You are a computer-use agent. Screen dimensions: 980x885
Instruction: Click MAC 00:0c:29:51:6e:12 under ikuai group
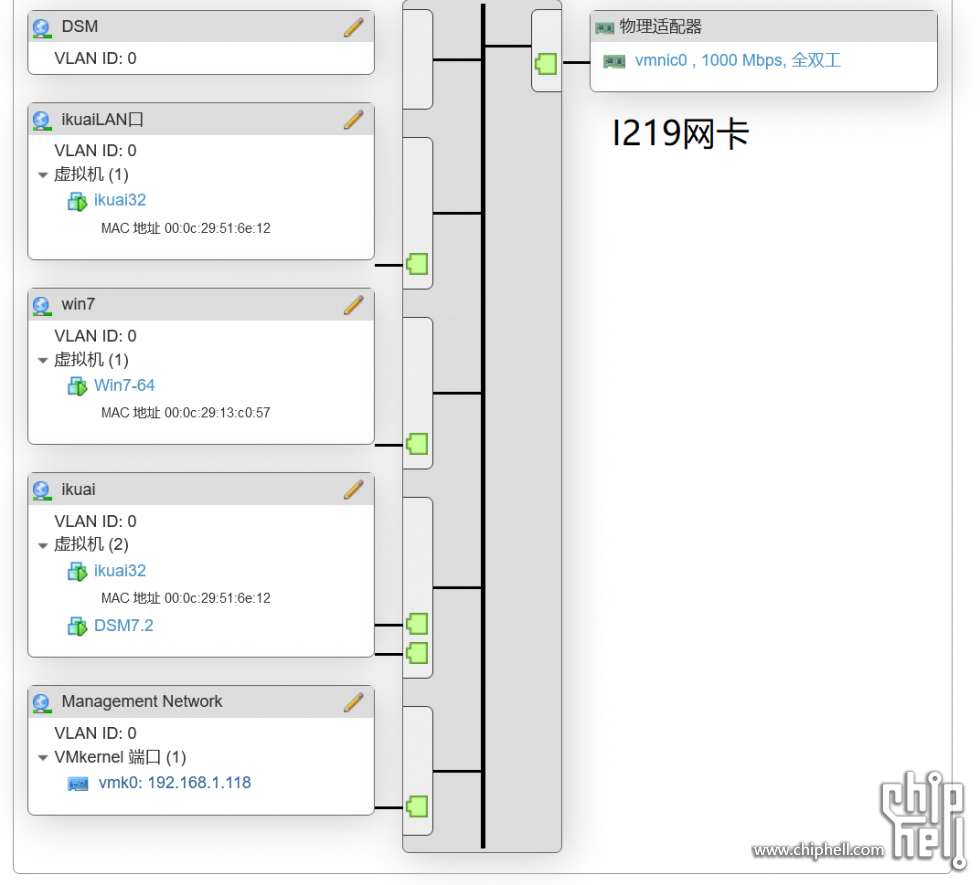coord(186,598)
